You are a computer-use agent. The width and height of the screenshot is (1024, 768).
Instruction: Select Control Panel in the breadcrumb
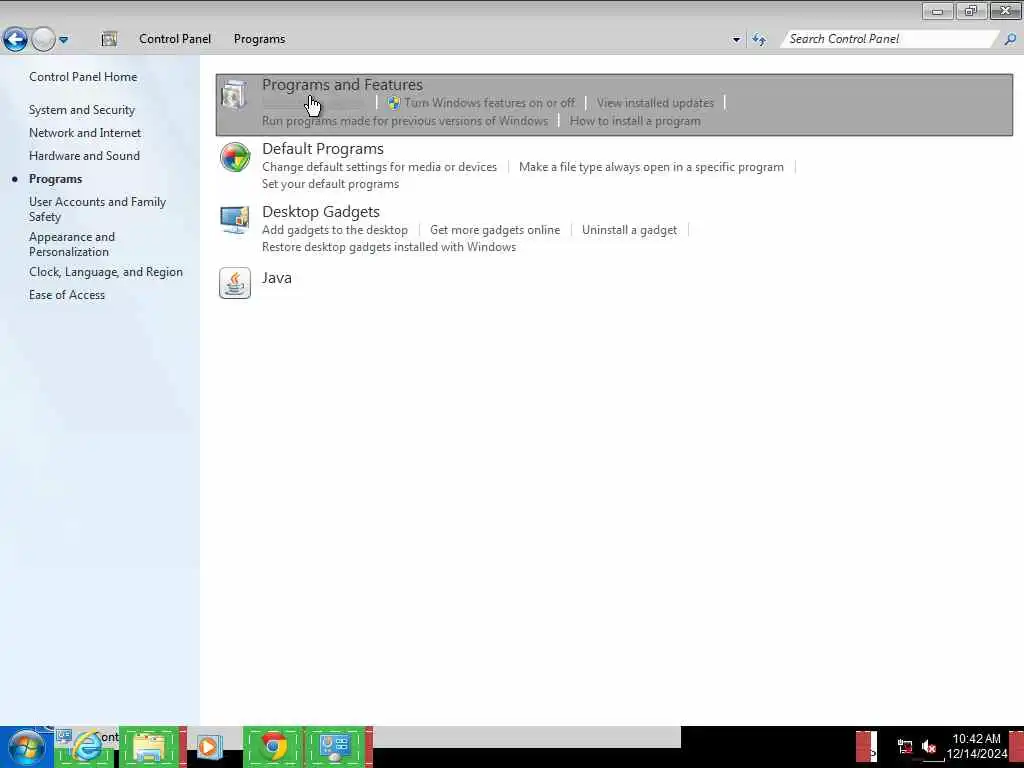[175, 39]
